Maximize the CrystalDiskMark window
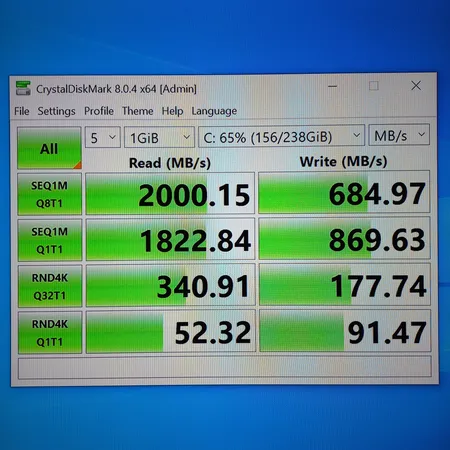The image size is (450, 450). [x=374, y=86]
